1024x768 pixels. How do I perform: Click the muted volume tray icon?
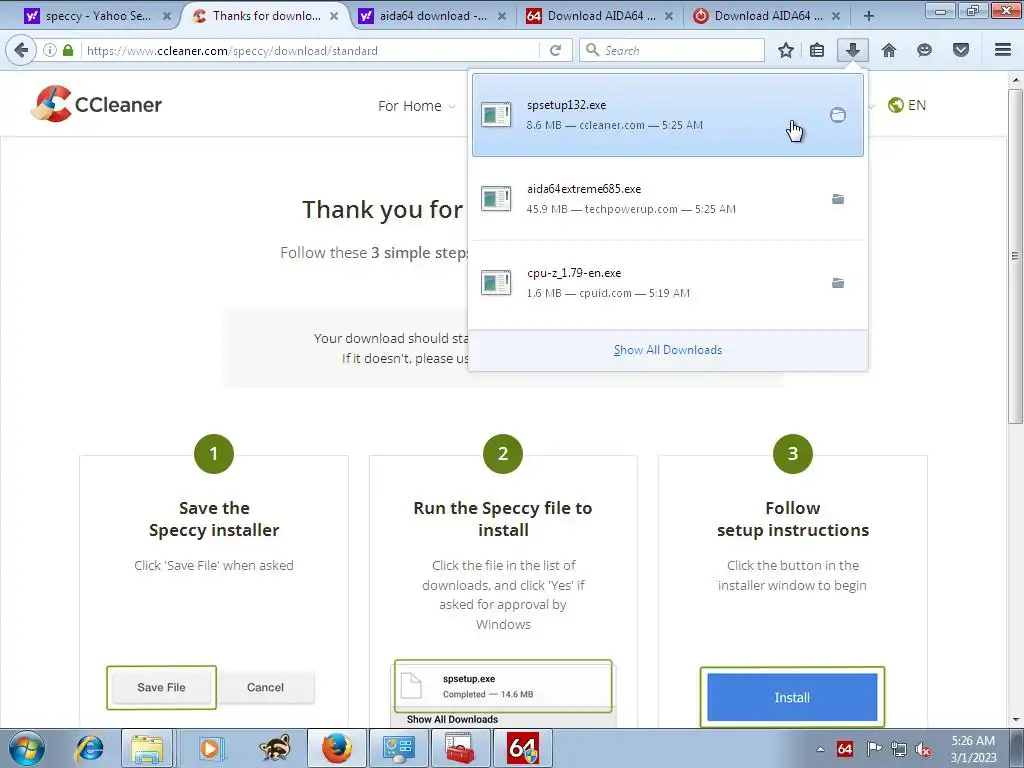923,749
